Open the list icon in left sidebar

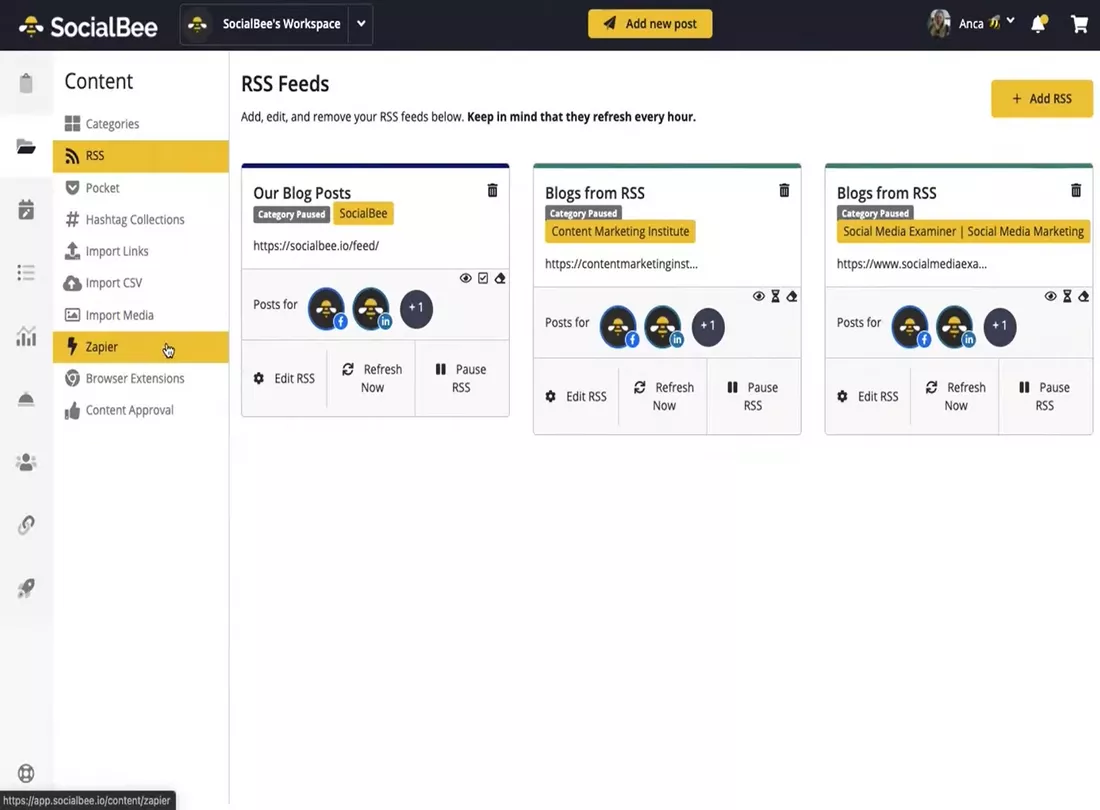pyautogui.click(x=26, y=273)
